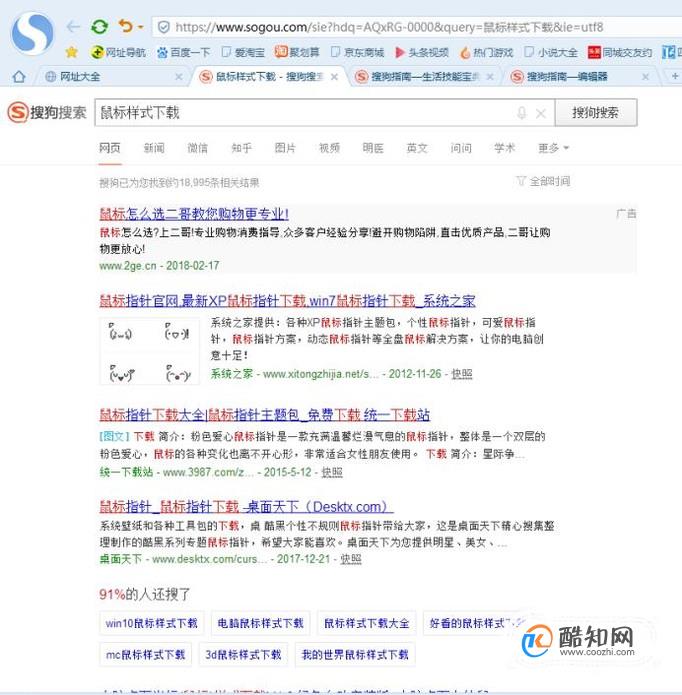Clear search box with X icon
This screenshot has width=682, height=695.
tap(541, 113)
